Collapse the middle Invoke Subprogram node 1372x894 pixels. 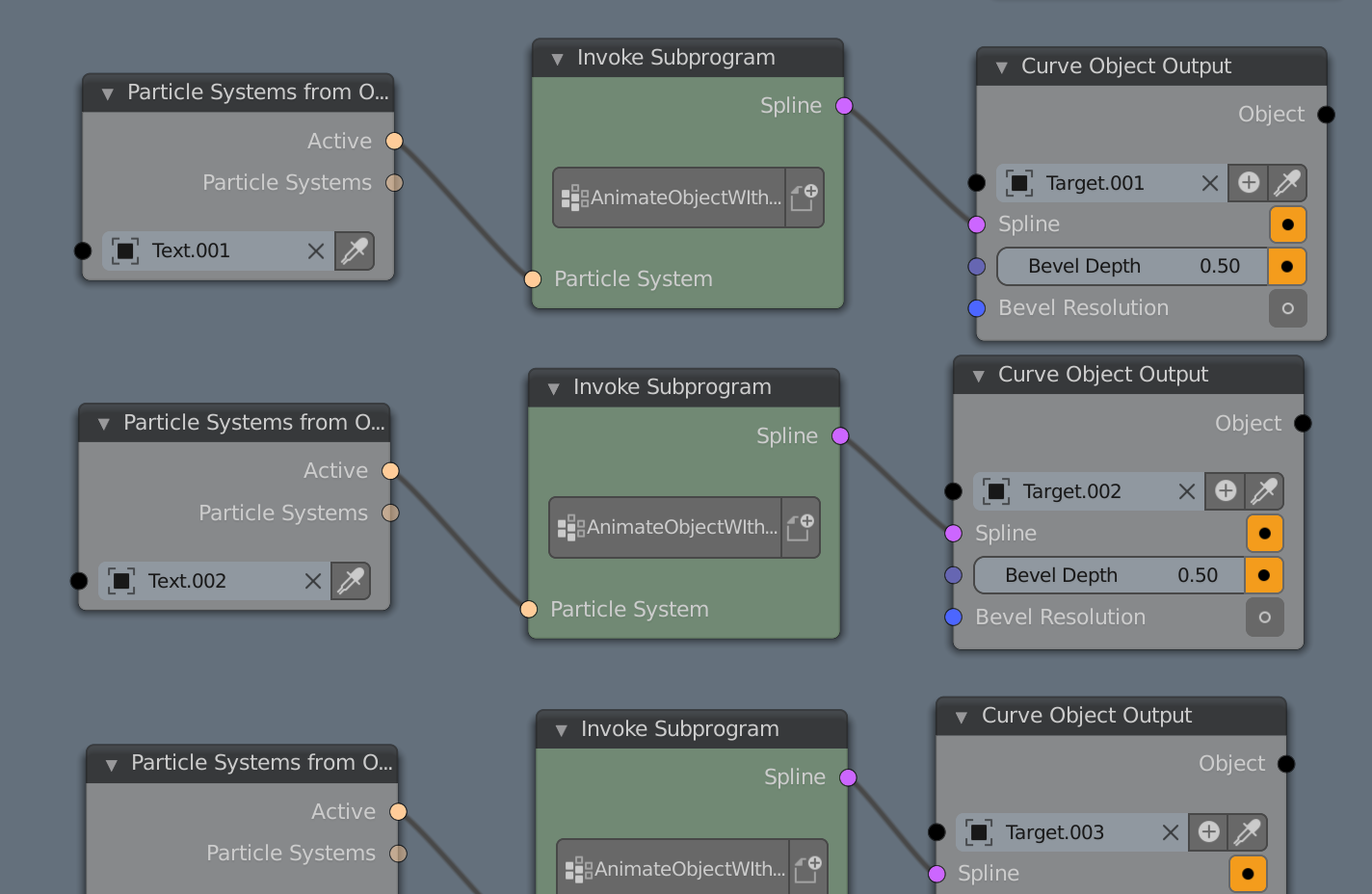(554, 389)
